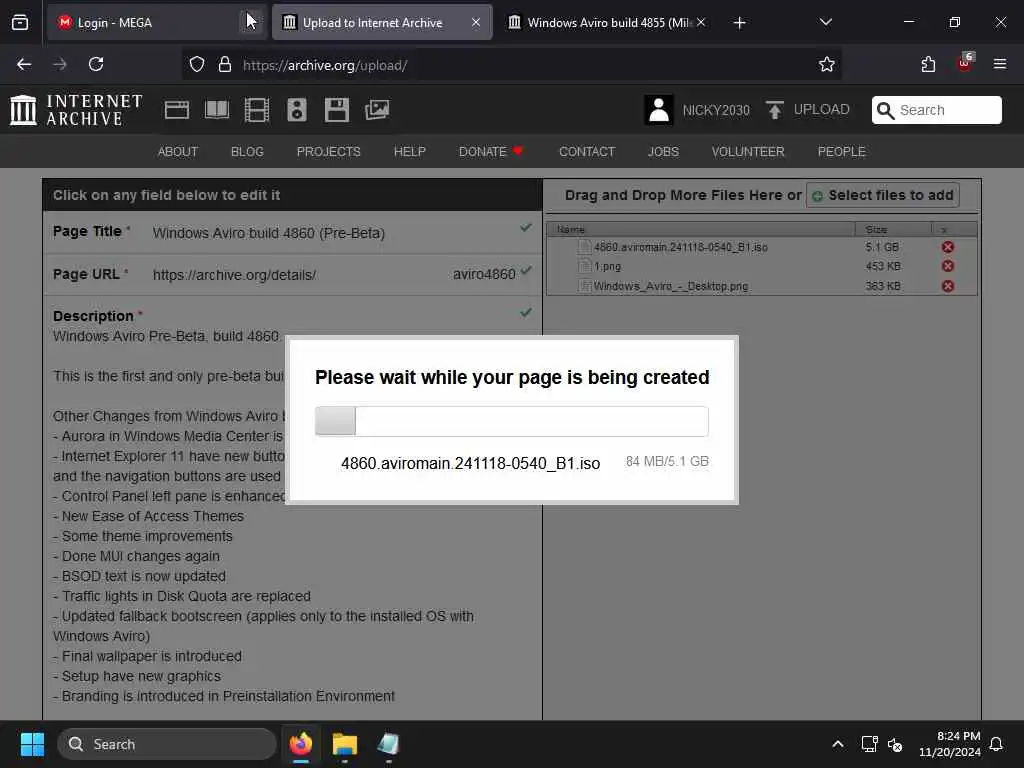This screenshot has width=1024, height=768.
Task: Select Upload to Internet Archive tab
Action: (x=372, y=22)
